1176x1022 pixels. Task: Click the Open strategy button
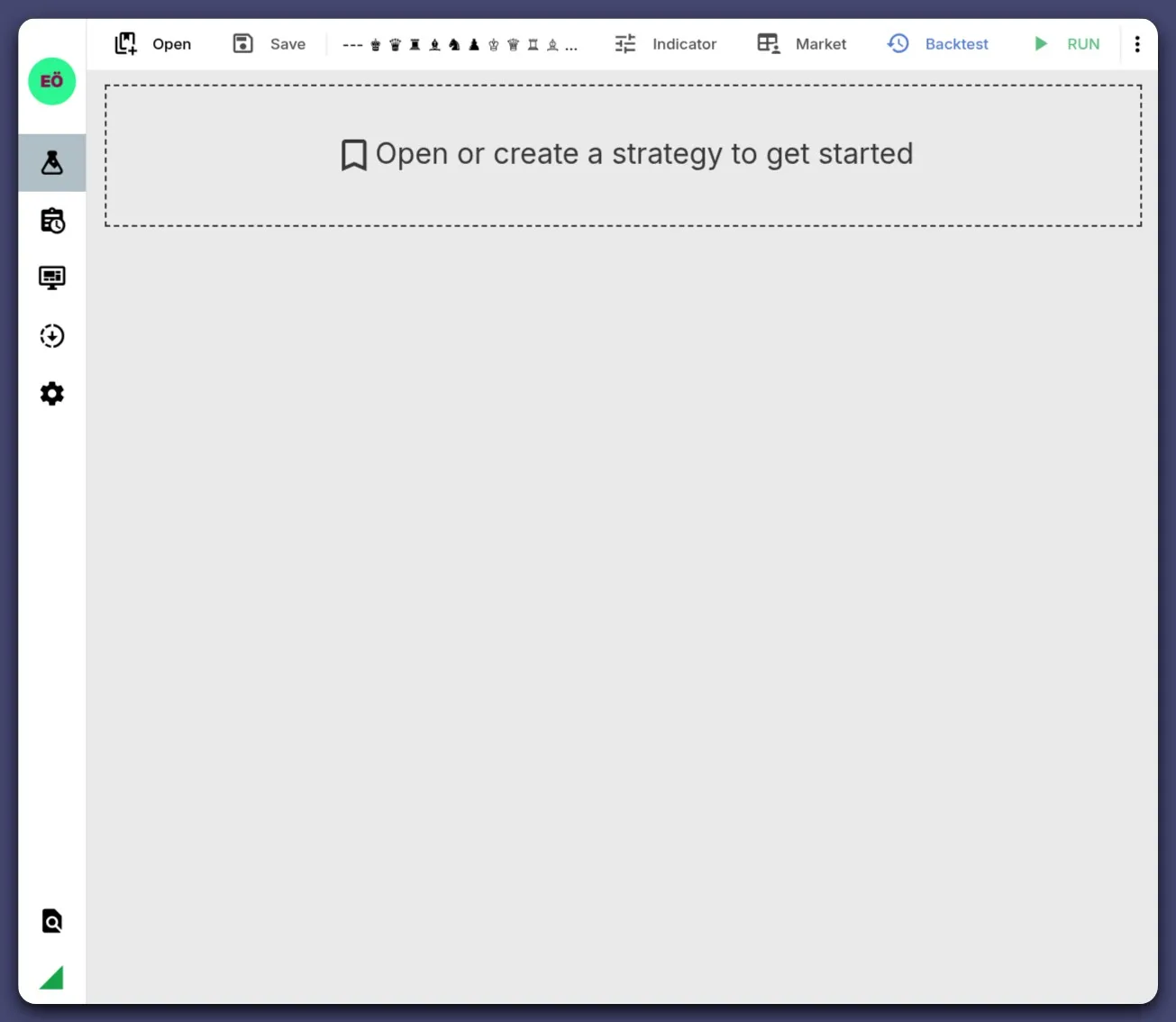coord(153,44)
